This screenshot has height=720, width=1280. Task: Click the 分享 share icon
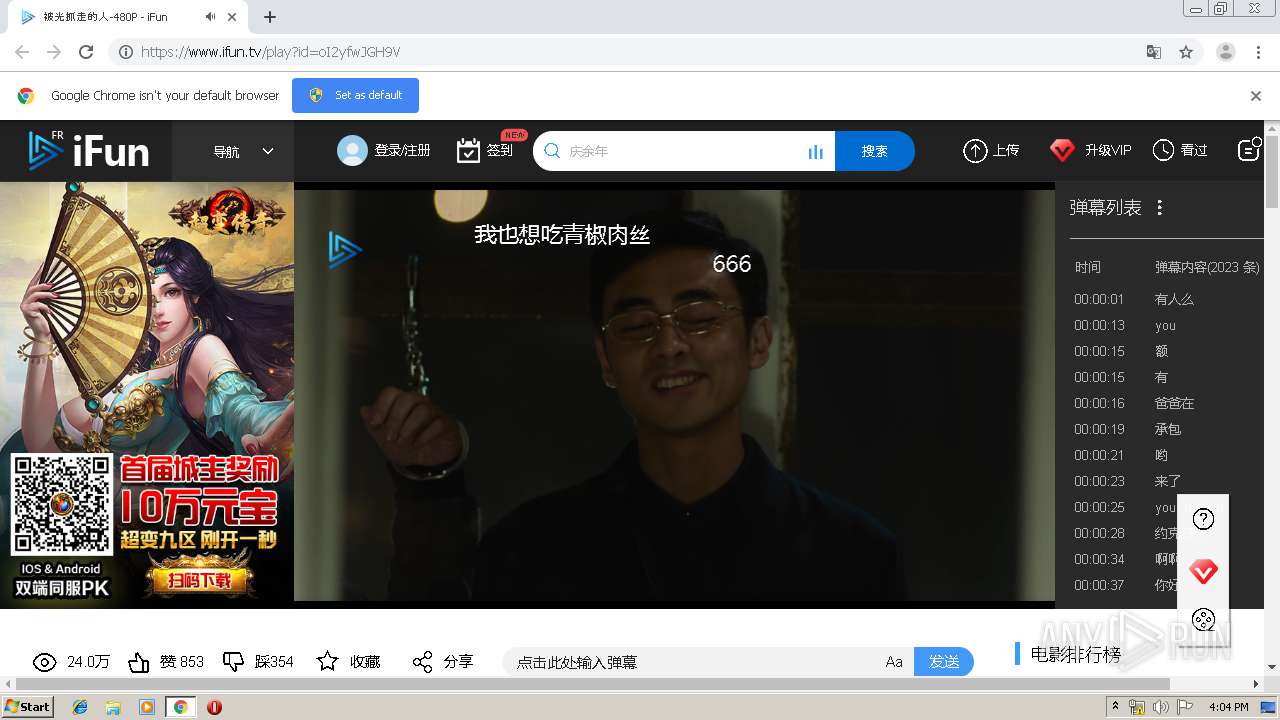[422, 662]
